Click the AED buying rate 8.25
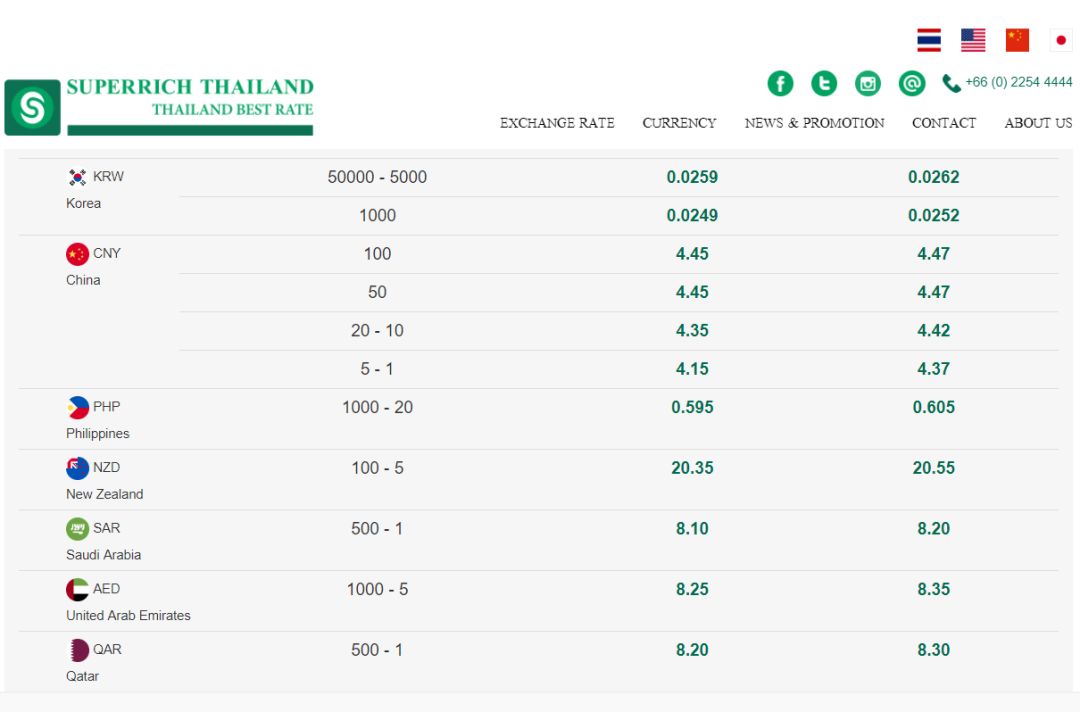This screenshot has width=1080, height=712. click(x=692, y=589)
